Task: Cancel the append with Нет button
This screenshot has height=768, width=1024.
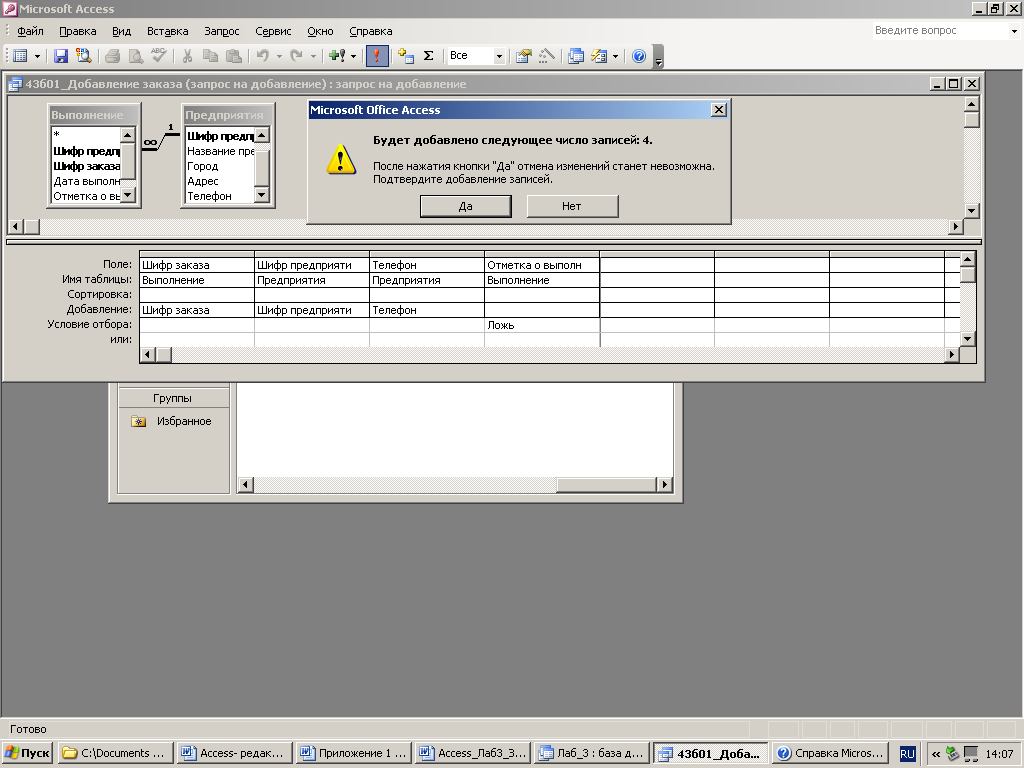Action: click(x=572, y=206)
